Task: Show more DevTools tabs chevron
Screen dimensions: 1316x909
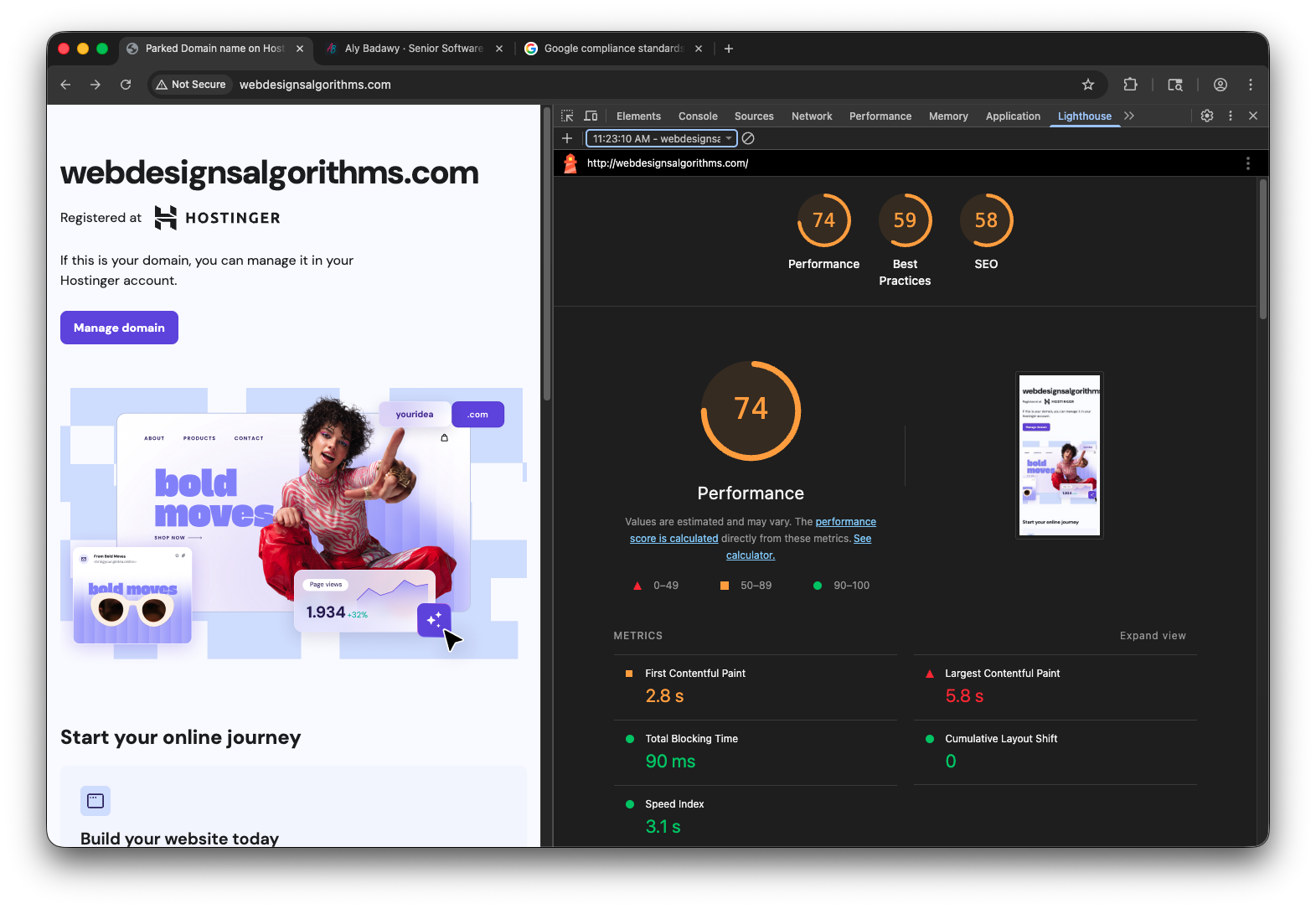Action: [x=1129, y=116]
